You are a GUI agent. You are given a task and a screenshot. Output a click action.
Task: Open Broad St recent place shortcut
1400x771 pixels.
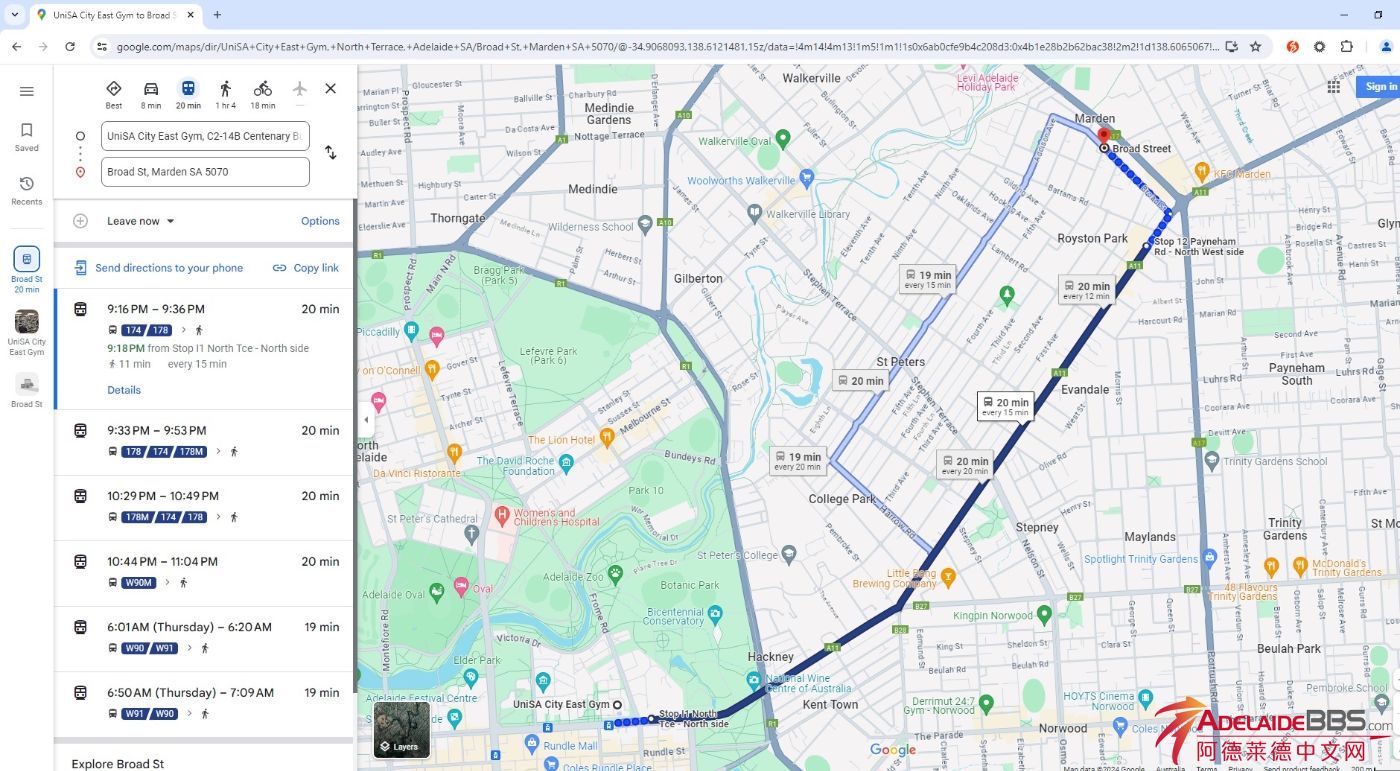tap(27, 391)
